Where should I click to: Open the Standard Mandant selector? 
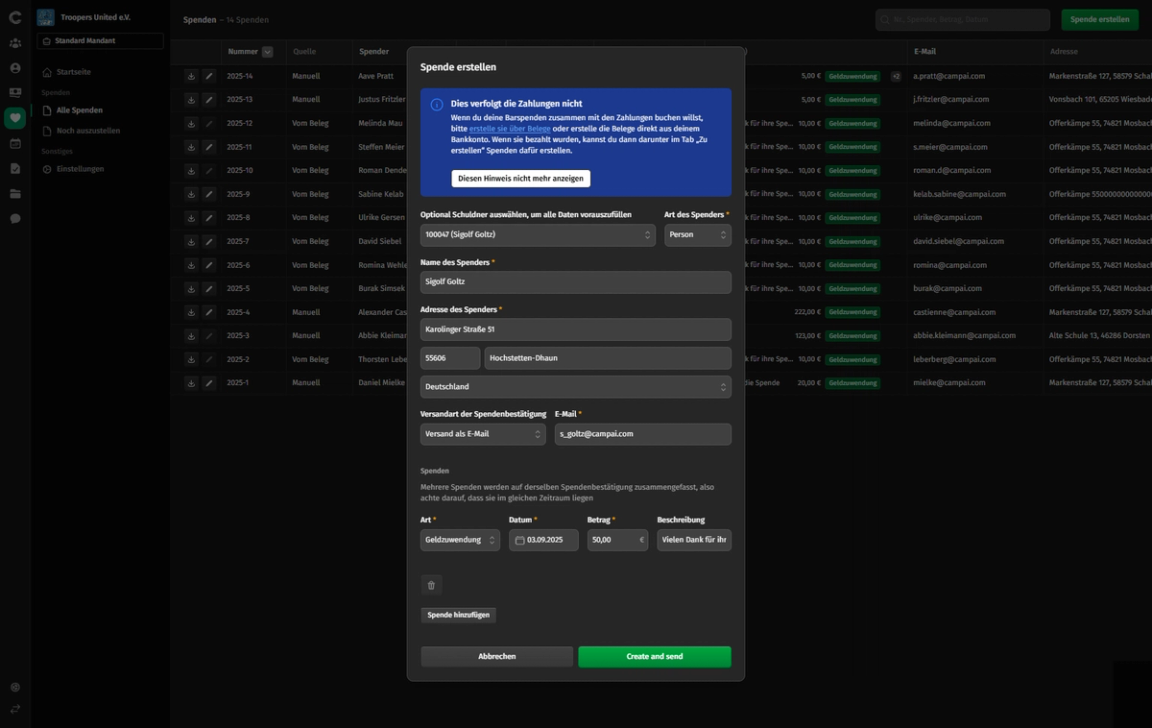[101, 41]
